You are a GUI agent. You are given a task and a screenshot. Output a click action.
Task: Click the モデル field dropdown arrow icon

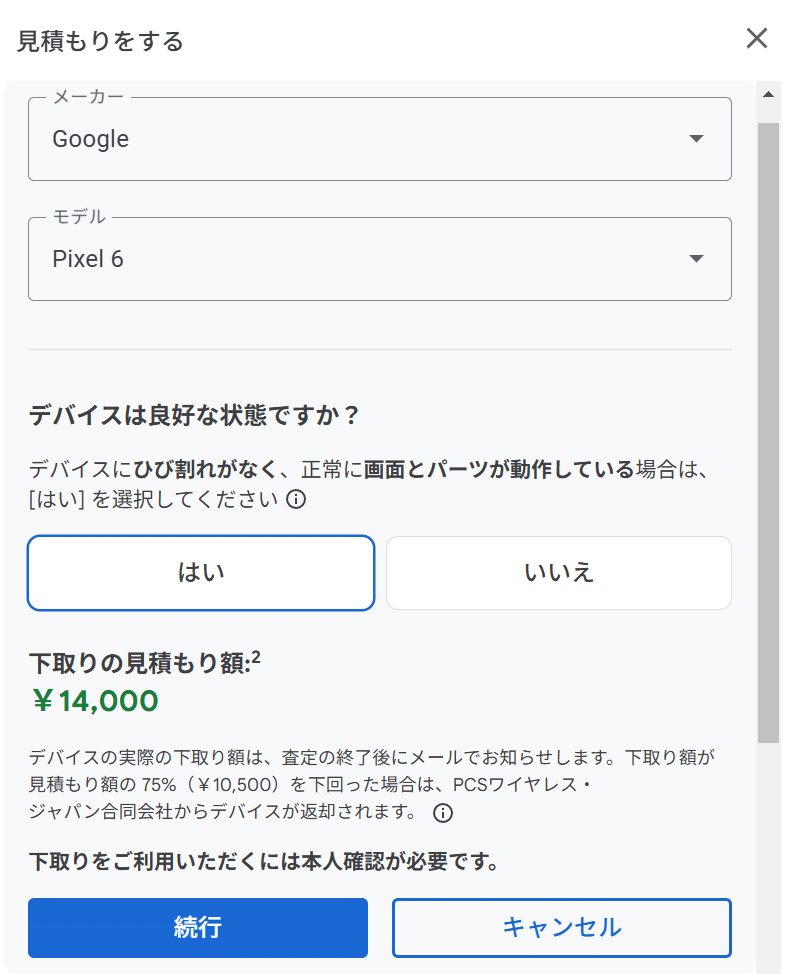coord(696,258)
